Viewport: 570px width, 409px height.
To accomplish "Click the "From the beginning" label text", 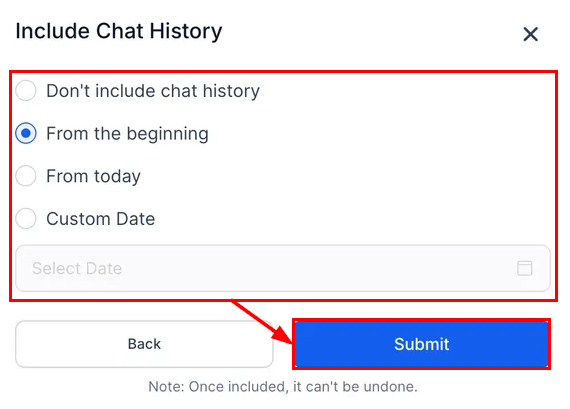I will point(128,134).
